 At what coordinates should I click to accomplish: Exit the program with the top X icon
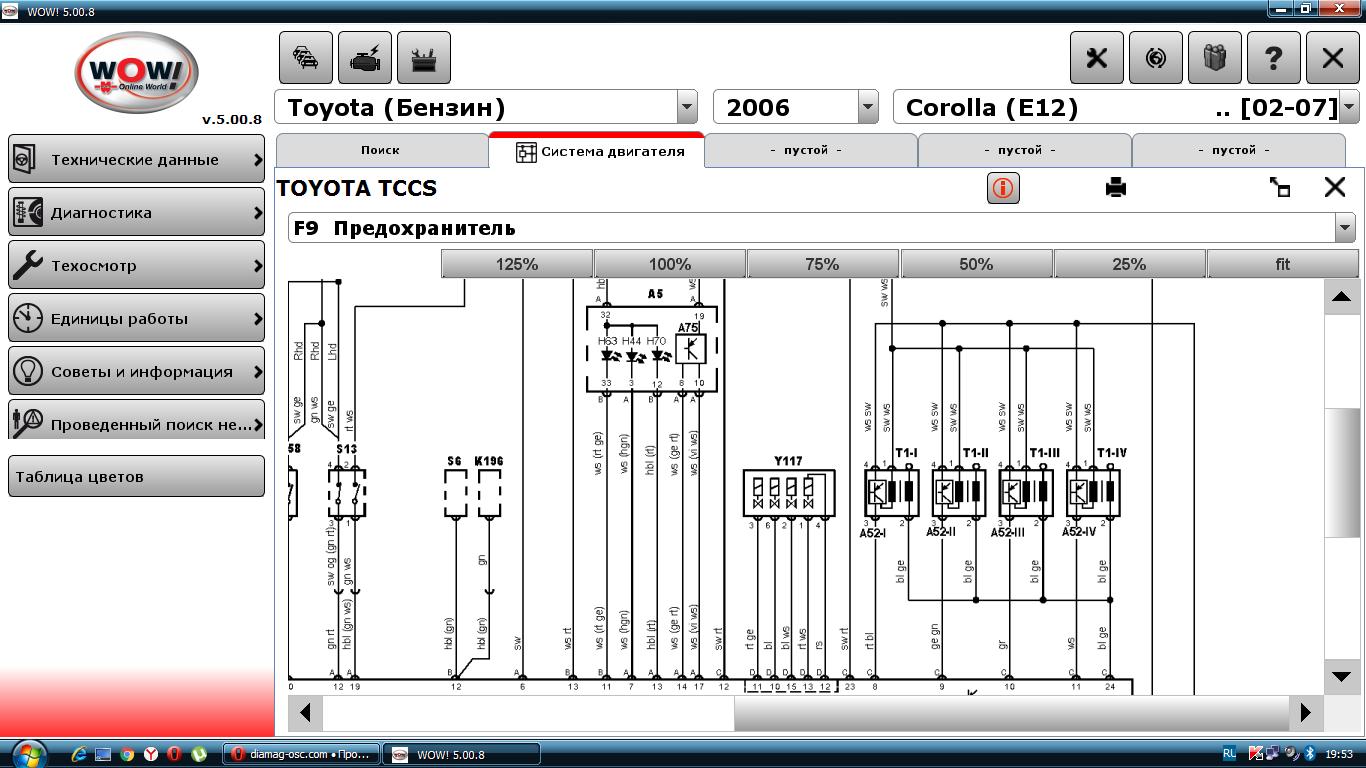point(1333,58)
